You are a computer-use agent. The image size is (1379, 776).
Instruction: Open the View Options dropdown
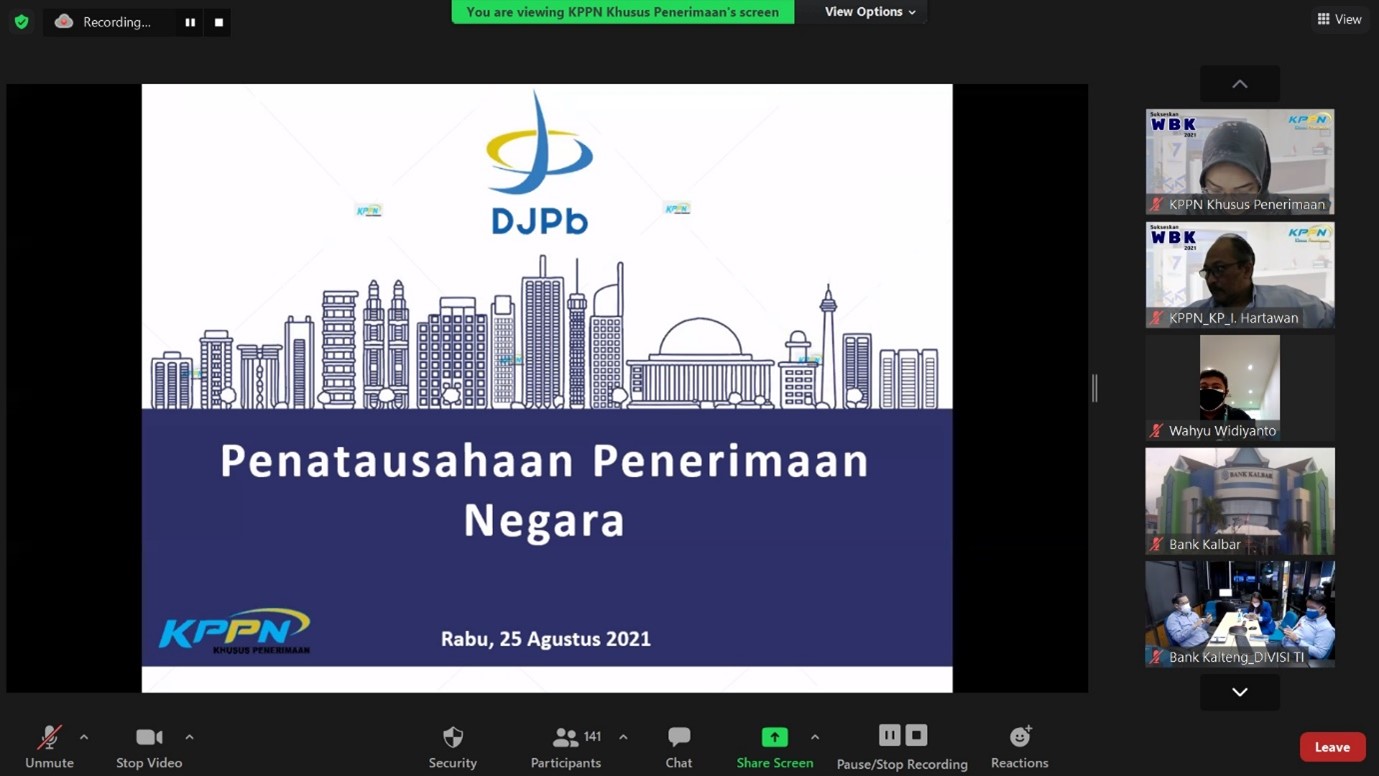coord(869,12)
